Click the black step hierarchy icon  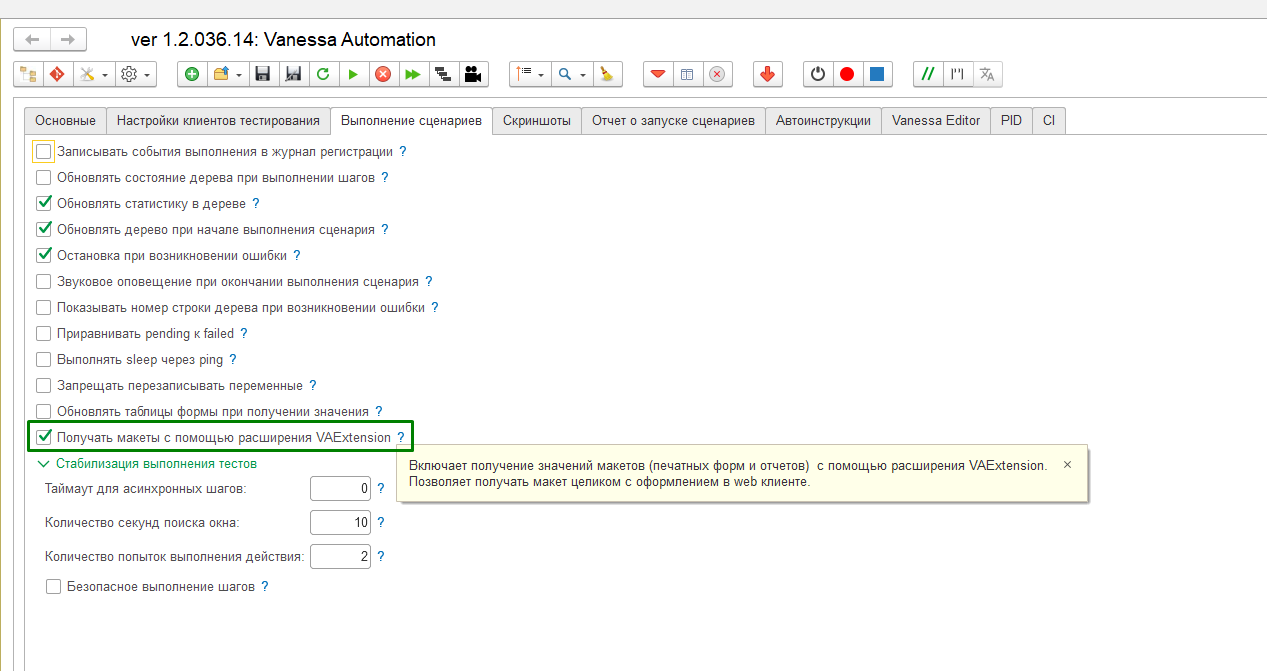tap(442, 74)
